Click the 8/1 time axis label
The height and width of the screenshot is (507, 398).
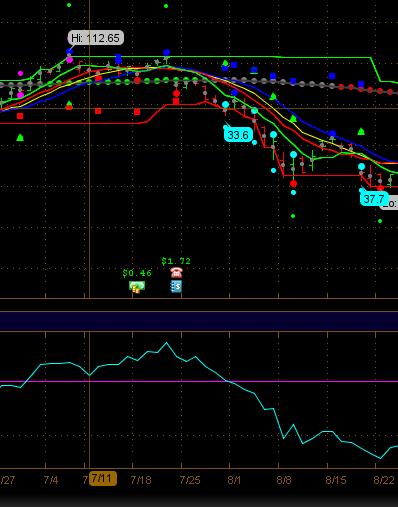pos(234,480)
